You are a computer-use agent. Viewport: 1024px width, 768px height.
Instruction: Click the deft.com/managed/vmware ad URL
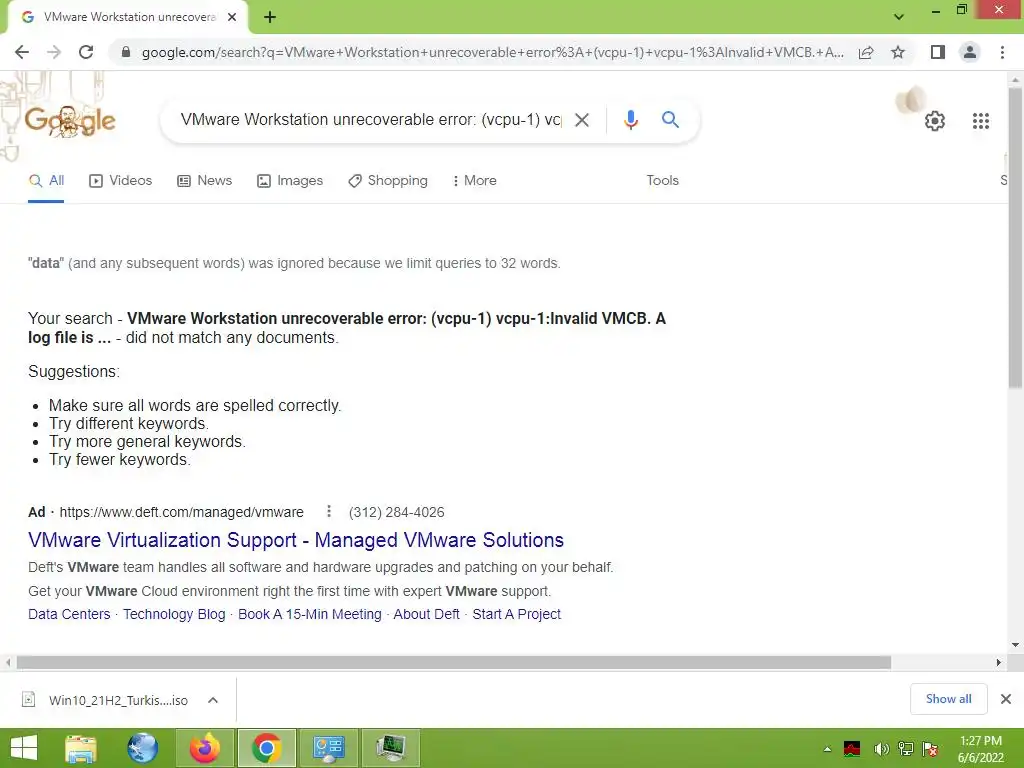pos(182,512)
